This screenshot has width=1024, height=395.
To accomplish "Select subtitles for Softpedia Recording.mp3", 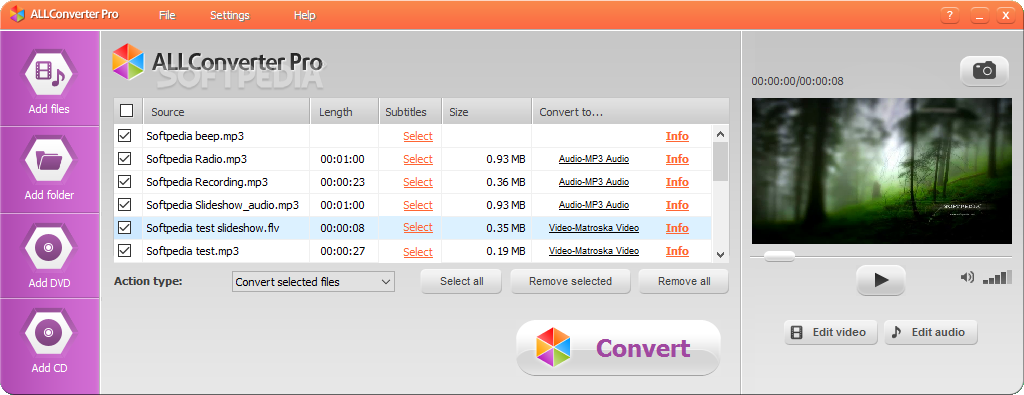I will point(418,182).
